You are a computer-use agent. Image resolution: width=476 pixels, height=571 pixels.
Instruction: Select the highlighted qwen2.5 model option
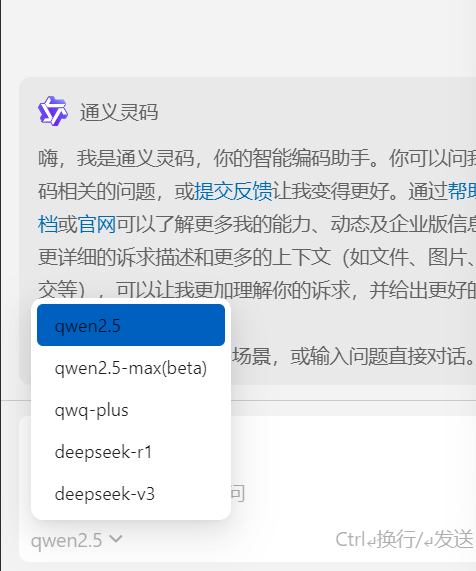pos(131,325)
